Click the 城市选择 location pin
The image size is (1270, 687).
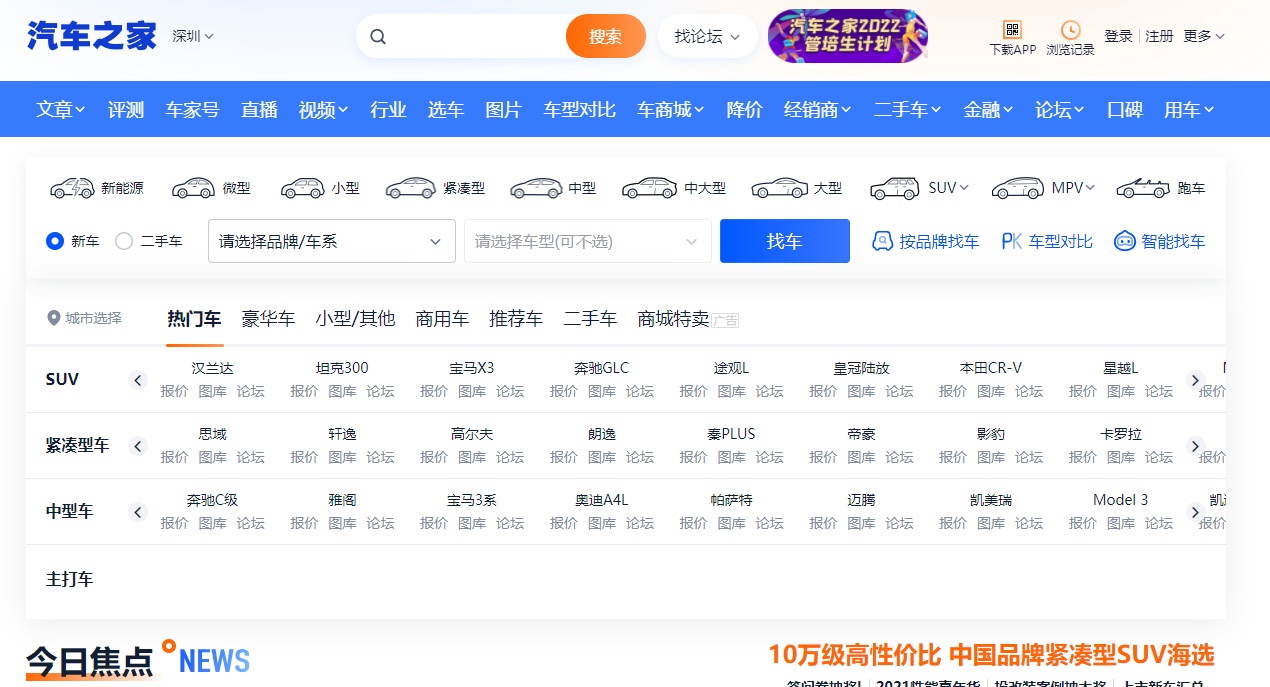coord(54,318)
